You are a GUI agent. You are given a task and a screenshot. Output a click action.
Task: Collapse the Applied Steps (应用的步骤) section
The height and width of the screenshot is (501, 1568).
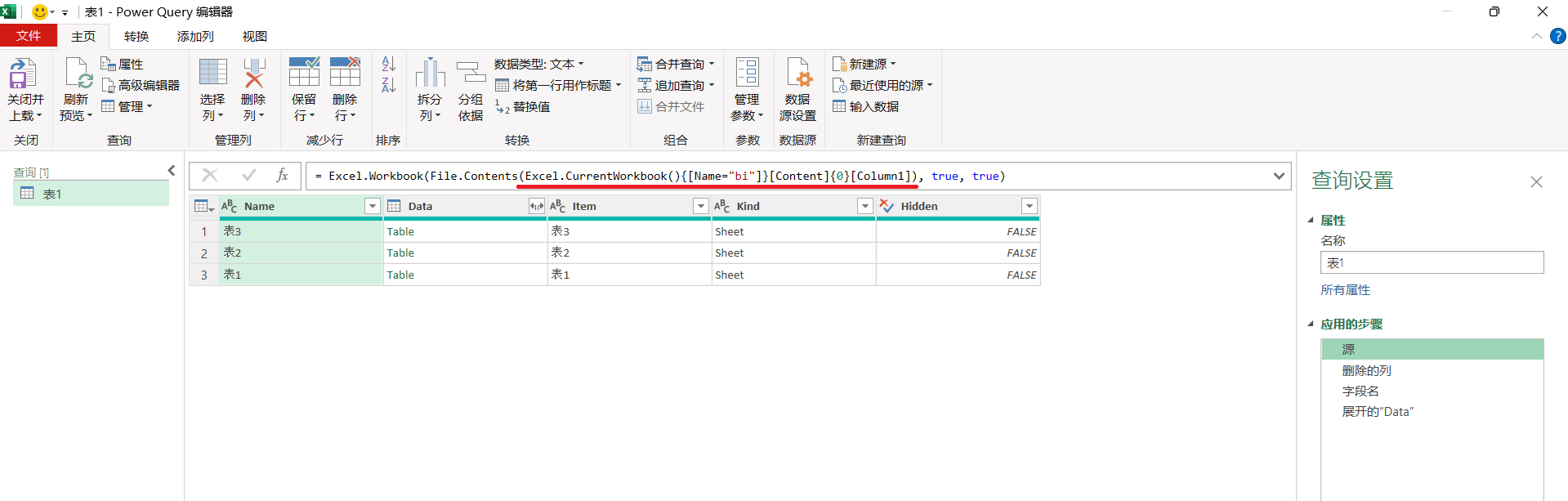click(x=1311, y=324)
